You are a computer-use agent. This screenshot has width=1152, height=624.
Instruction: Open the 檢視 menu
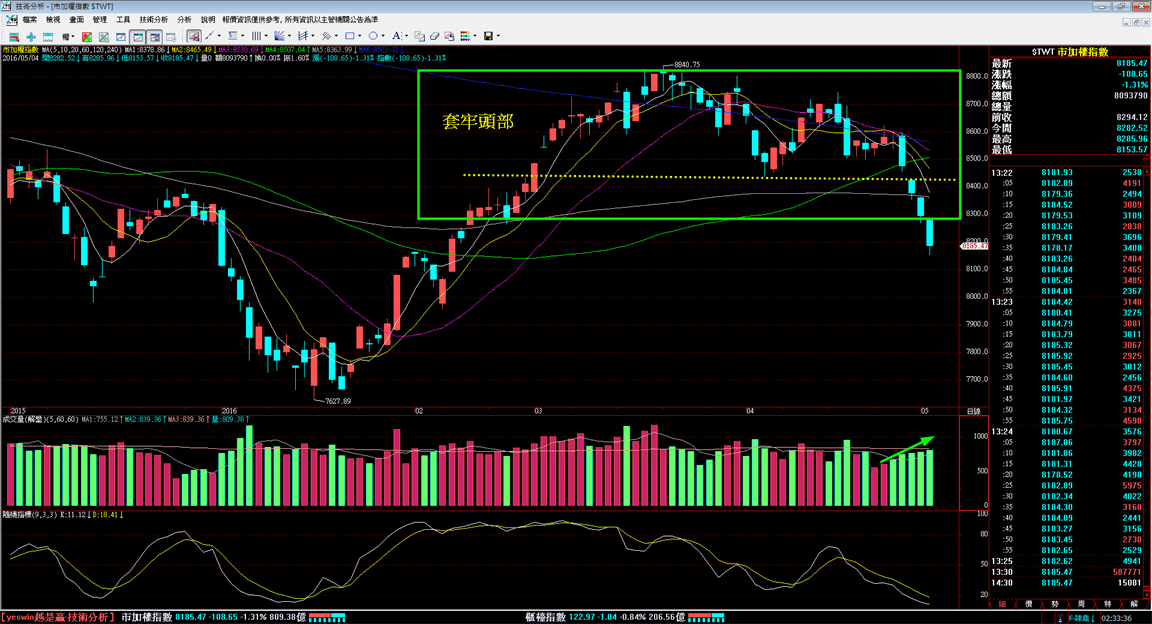click(x=53, y=20)
